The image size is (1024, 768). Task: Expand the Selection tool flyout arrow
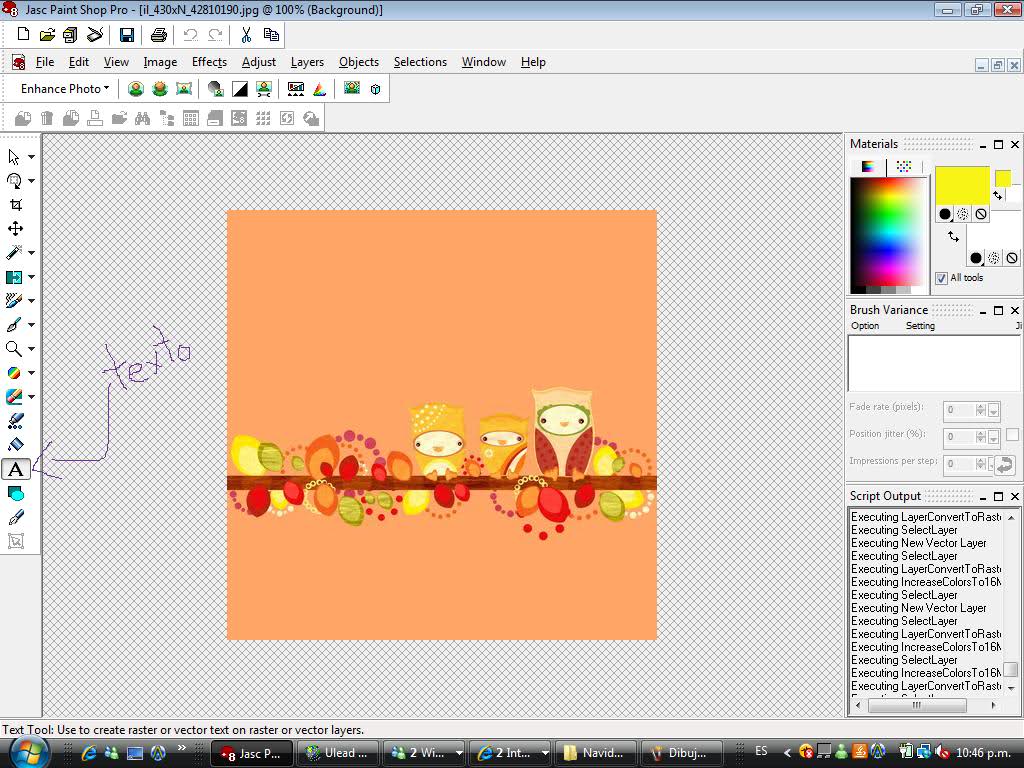tap(31, 181)
